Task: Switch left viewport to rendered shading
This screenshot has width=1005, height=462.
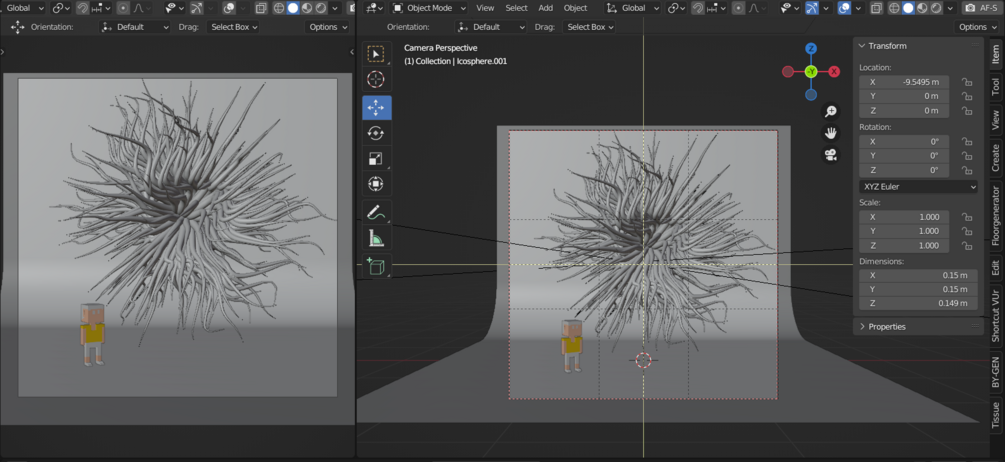Action: [320, 8]
